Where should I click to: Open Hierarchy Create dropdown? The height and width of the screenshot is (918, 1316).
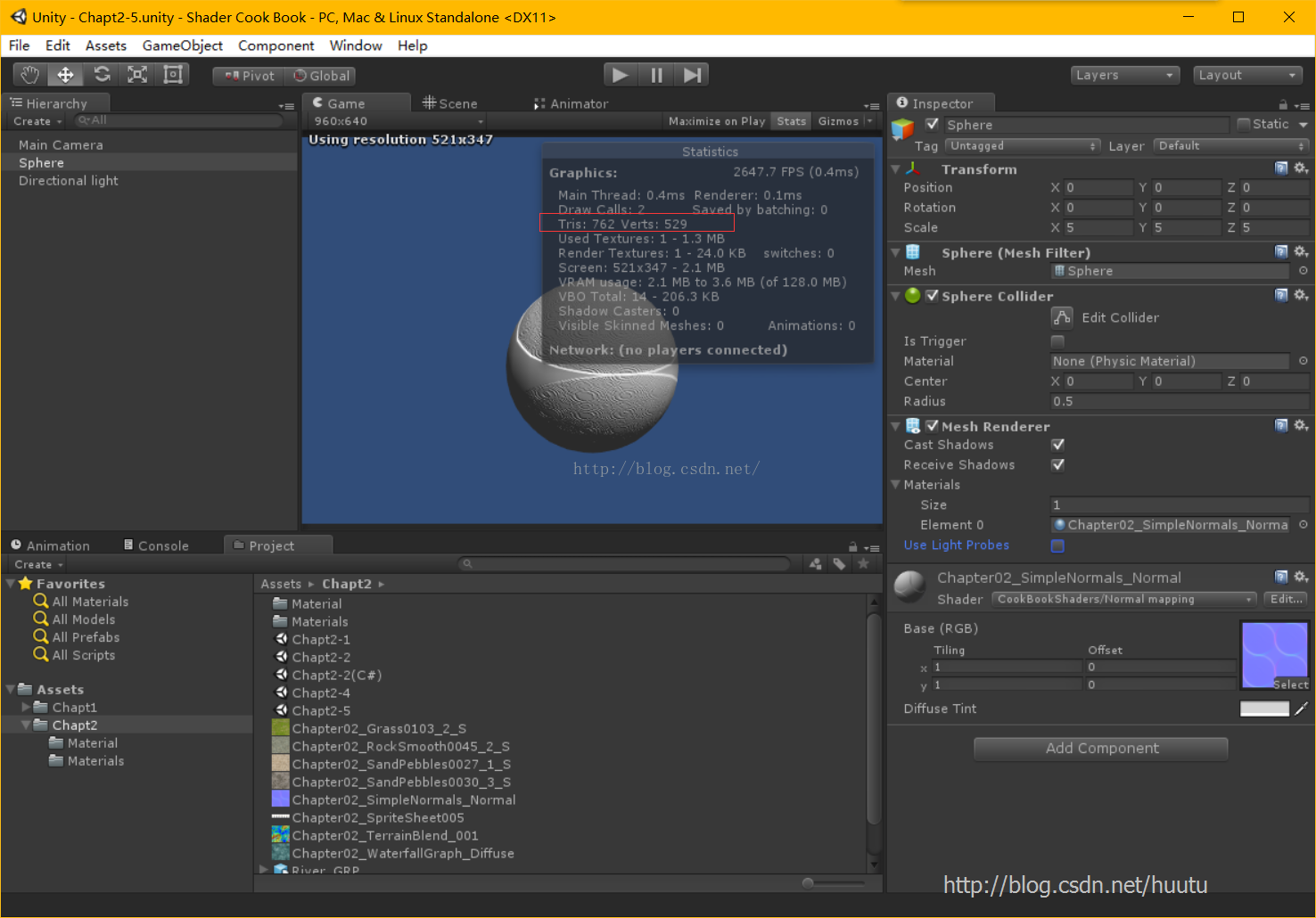pyautogui.click(x=37, y=121)
